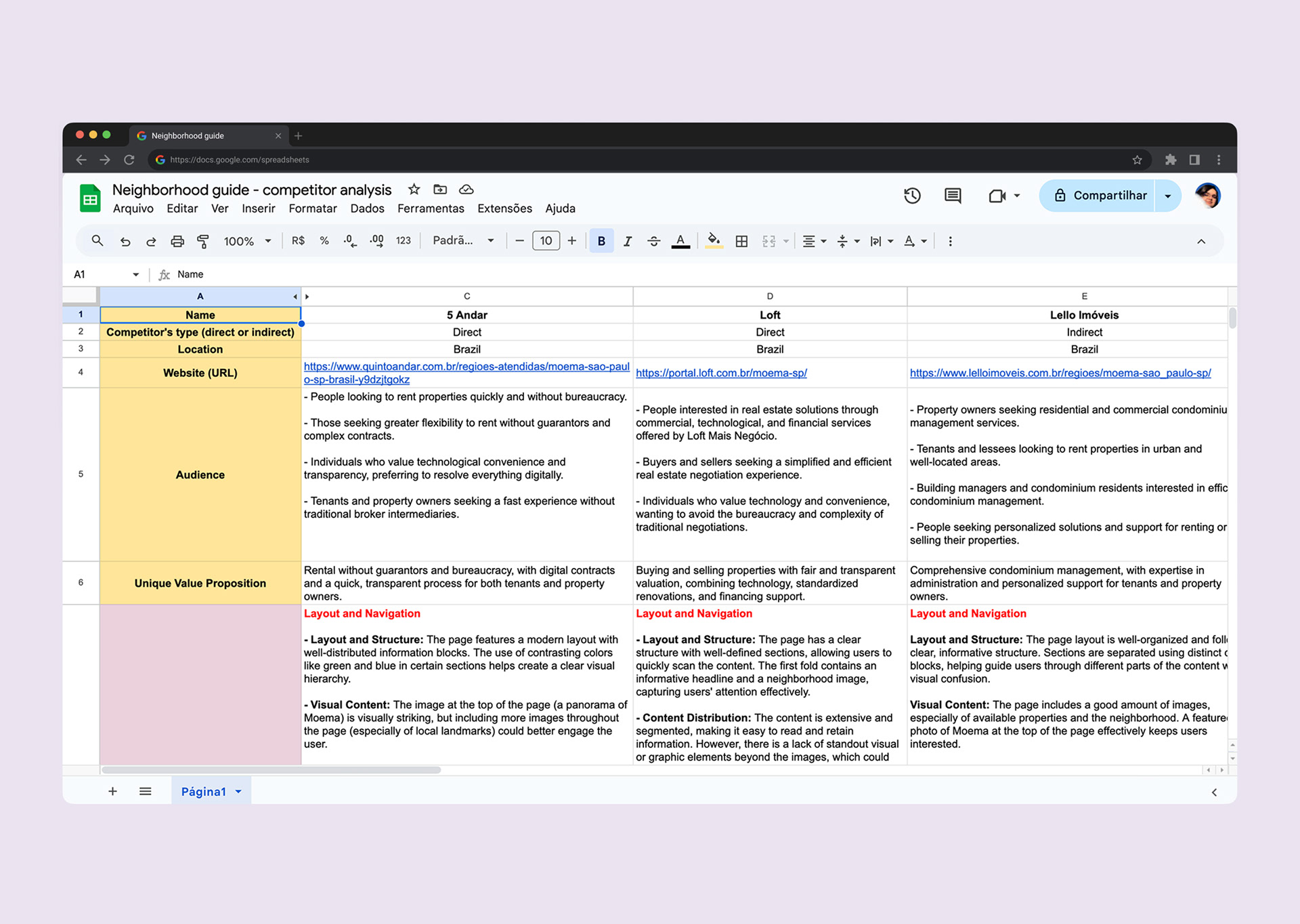Screen dimensions: 1300x924
Task: Open the Dados menu
Action: [367, 208]
